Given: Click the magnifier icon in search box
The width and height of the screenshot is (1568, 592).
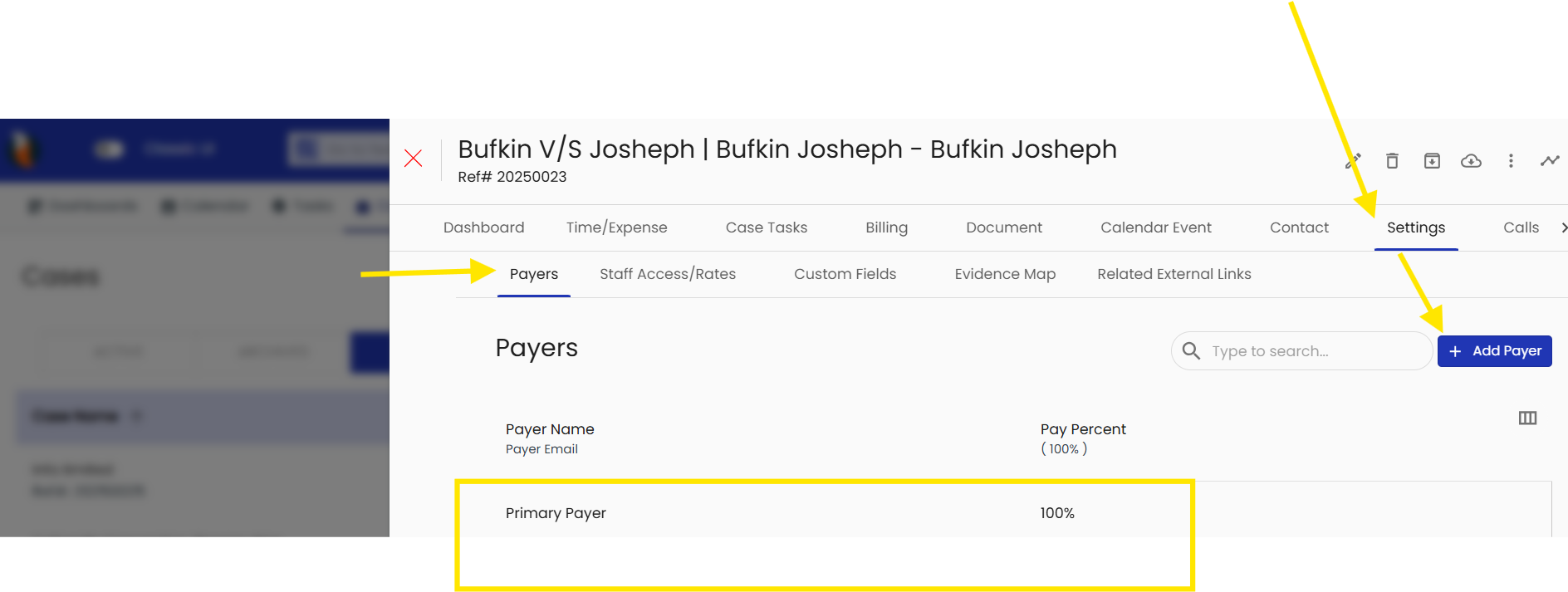Looking at the screenshot, I should click(x=1191, y=351).
